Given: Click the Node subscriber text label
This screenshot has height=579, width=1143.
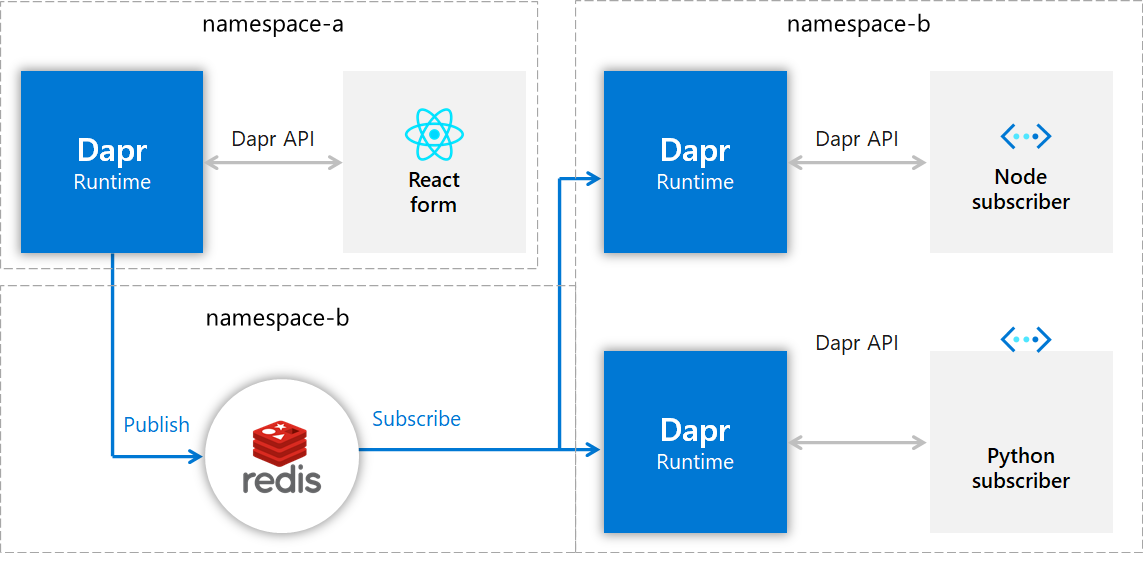Looking at the screenshot, I should click(1020, 189).
